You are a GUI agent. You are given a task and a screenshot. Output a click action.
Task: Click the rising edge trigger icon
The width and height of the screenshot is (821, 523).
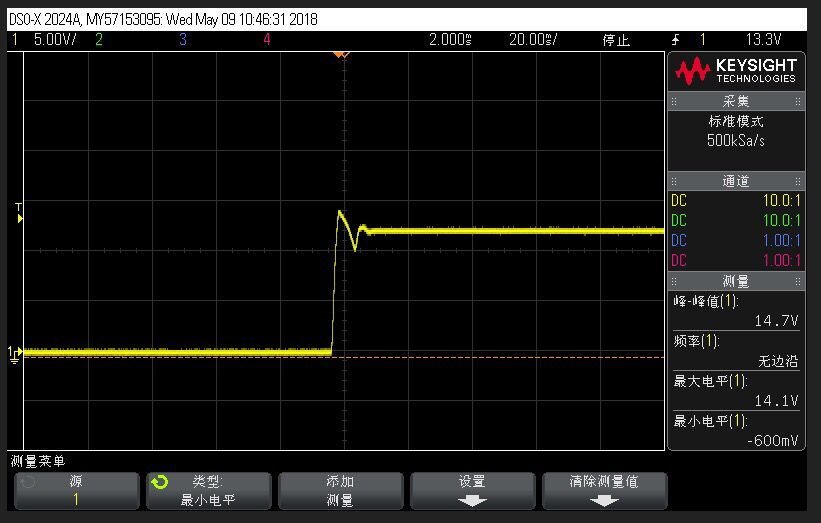click(676, 39)
